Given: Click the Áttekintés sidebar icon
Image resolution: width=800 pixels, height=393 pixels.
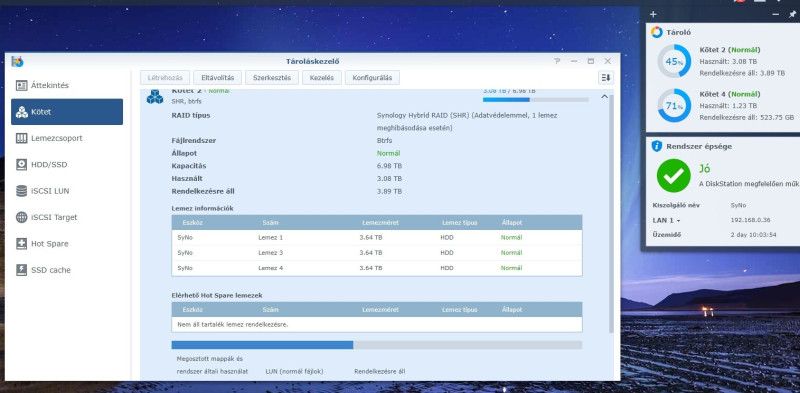Looking at the screenshot, I should [21, 85].
